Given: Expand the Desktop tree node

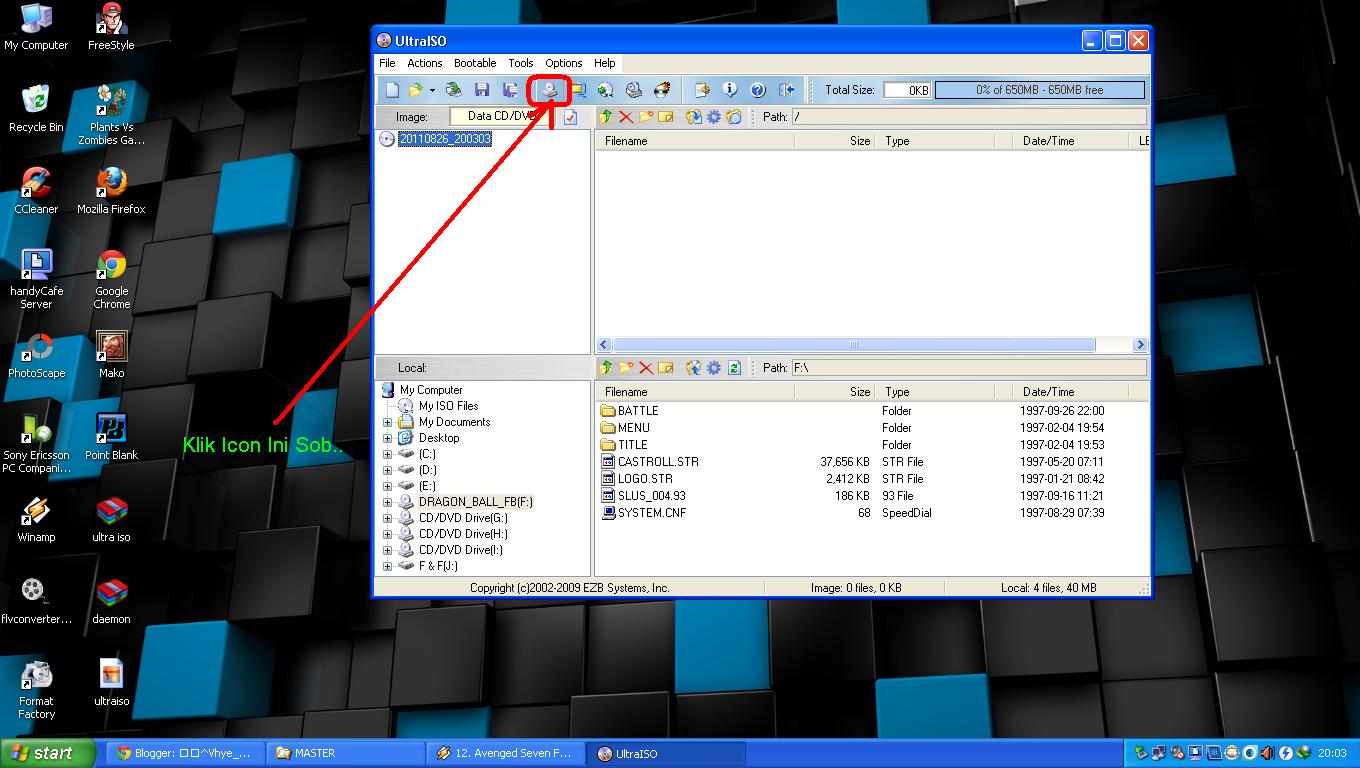Looking at the screenshot, I should (x=388, y=438).
